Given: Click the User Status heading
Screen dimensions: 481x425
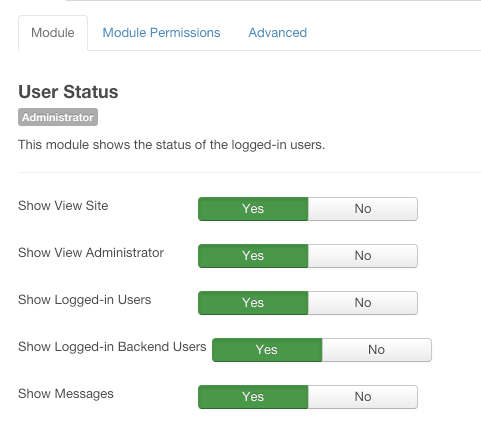Looking at the screenshot, I should (68, 92).
